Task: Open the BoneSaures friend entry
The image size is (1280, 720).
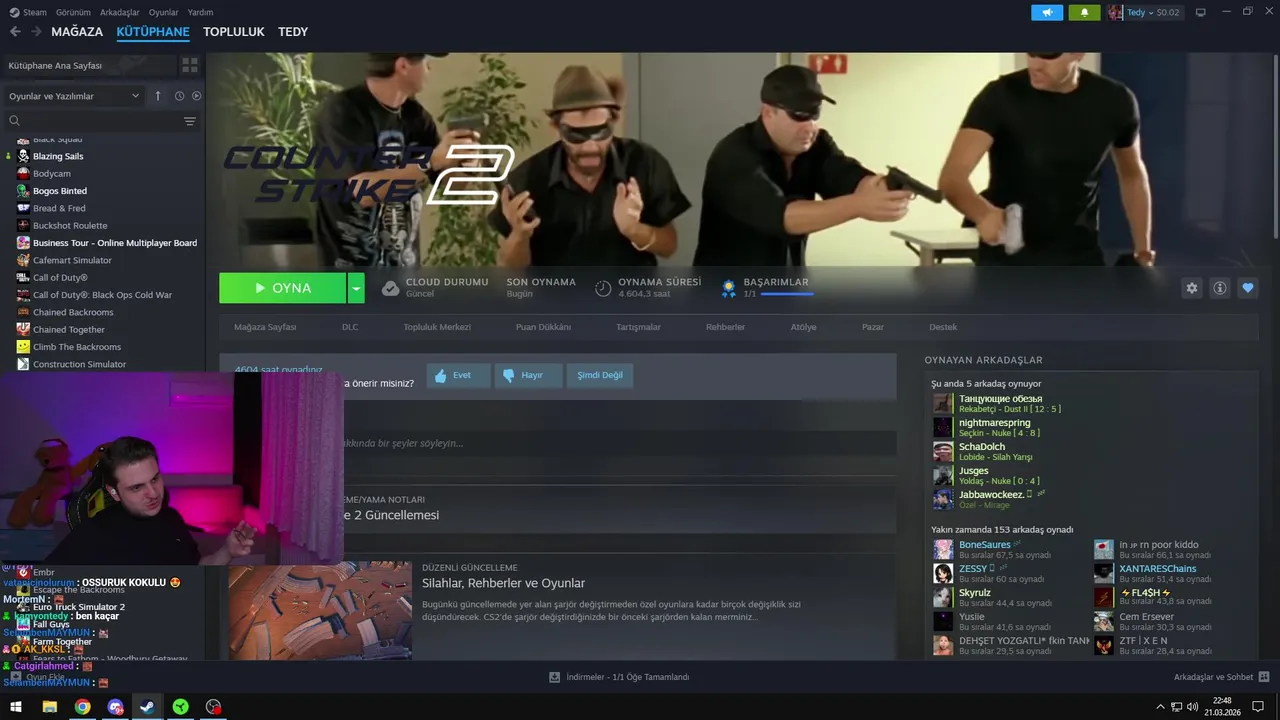Action: tap(985, 545)
